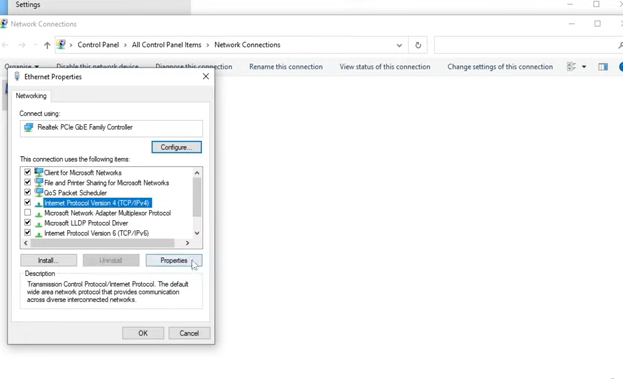
Task: Close the Ethernet Properties dialog
Action: (206, 76)
